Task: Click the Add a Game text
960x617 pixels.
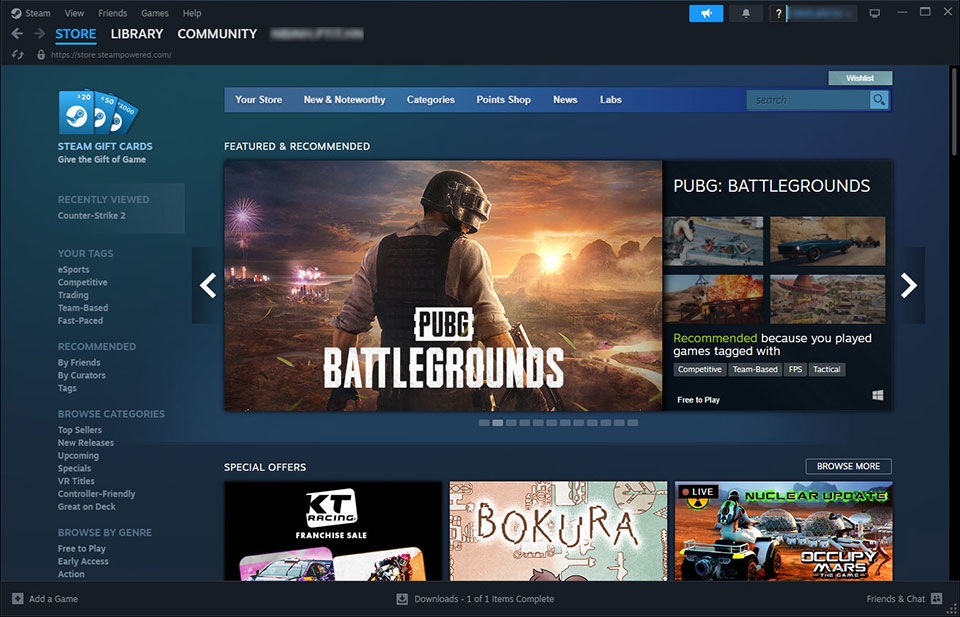Action: (x=53, y=599)
